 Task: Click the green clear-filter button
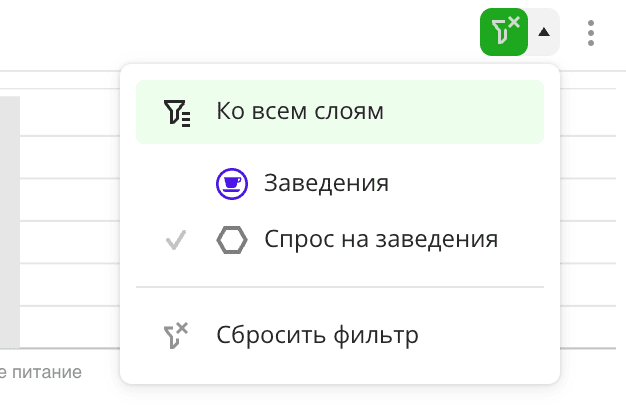point(503,32)
